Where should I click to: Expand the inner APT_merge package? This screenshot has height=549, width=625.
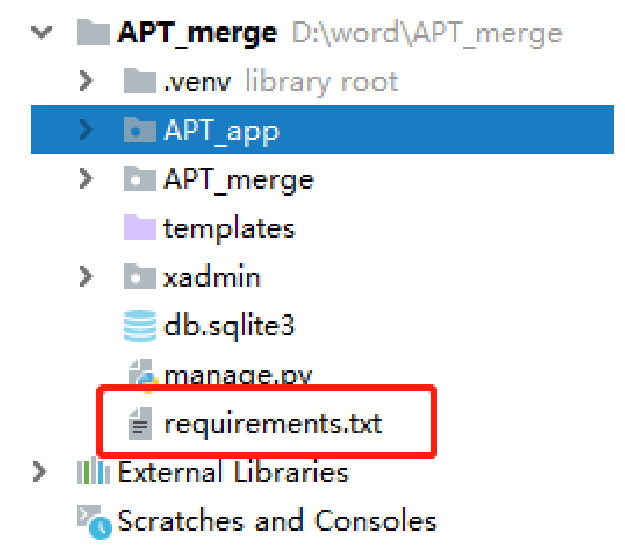click(86, 178)
